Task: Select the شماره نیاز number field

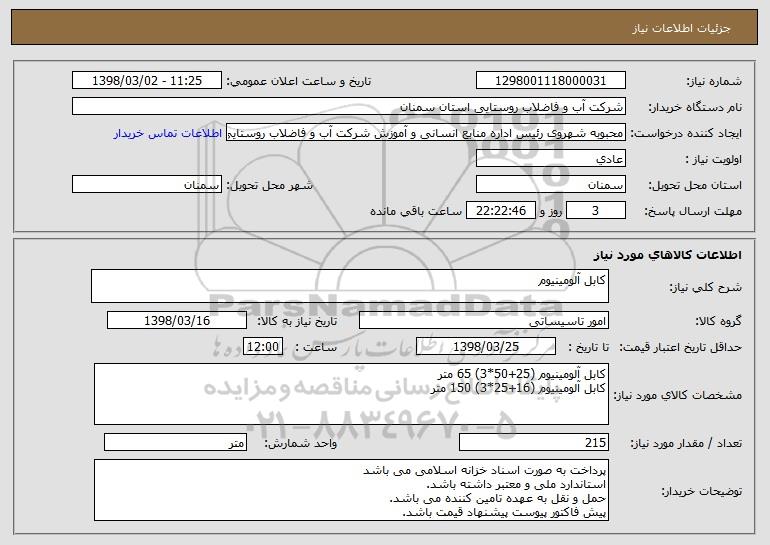Action: coord(550,81)
